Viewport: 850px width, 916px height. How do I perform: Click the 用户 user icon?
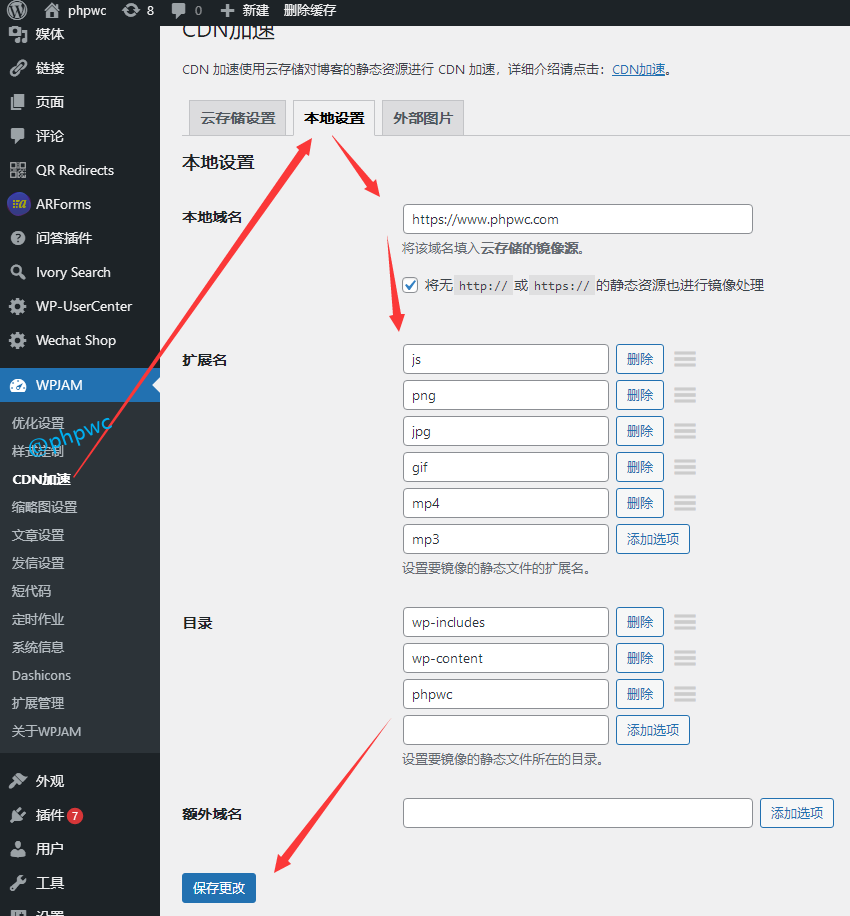[x=18, y=848]
